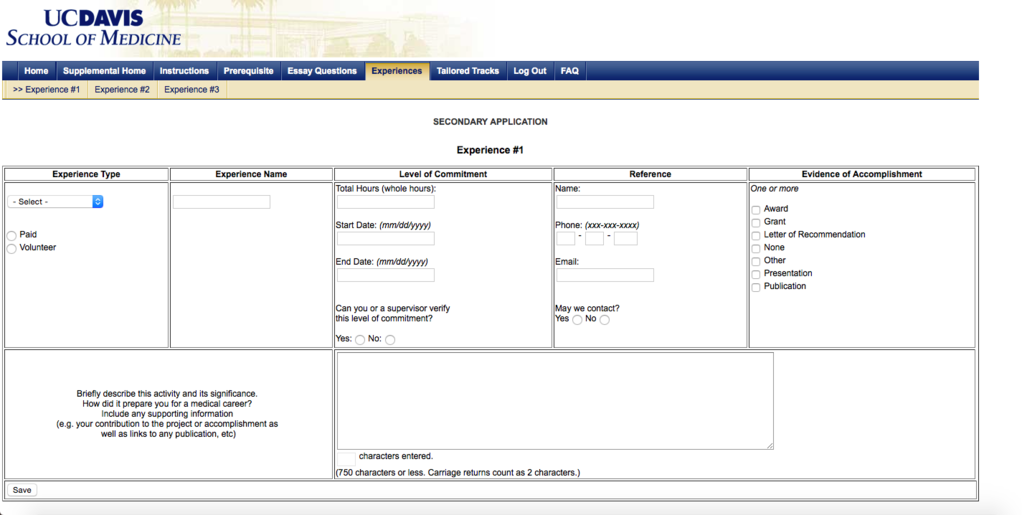
Task: Tick the Letter of Recommendation checkbox
Action: pos(756,235)
